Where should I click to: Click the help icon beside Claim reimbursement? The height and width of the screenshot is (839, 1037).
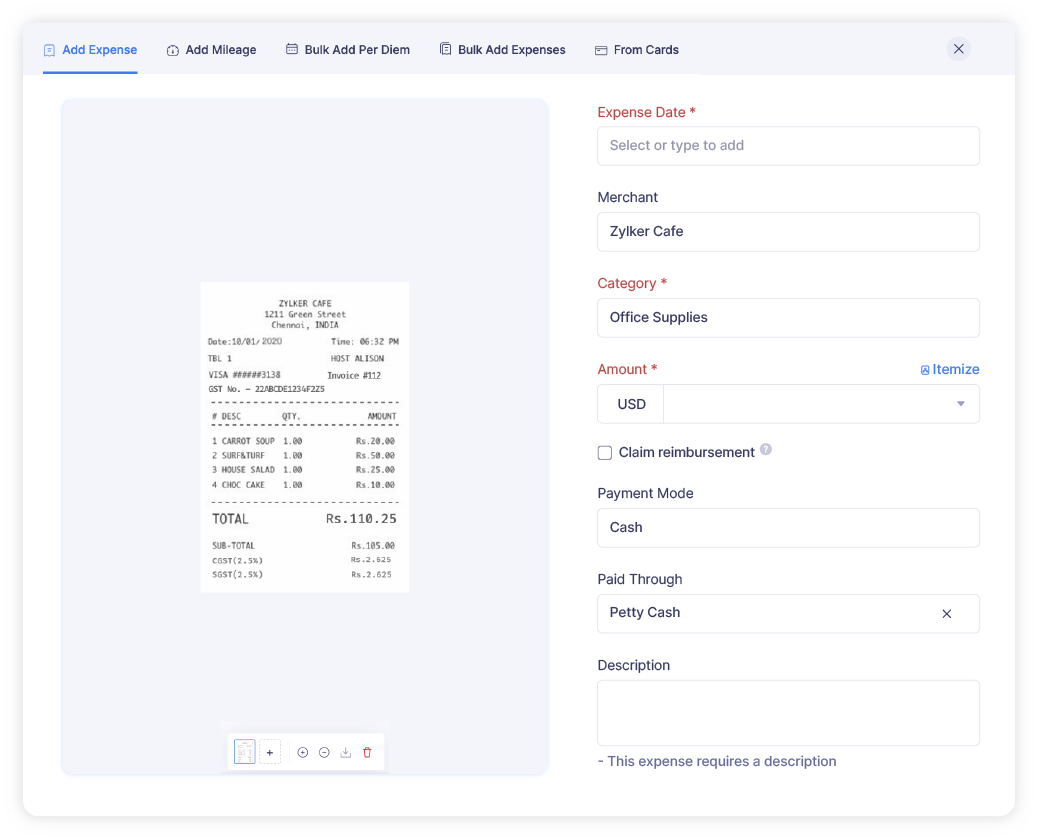click(x=765, y=449)
